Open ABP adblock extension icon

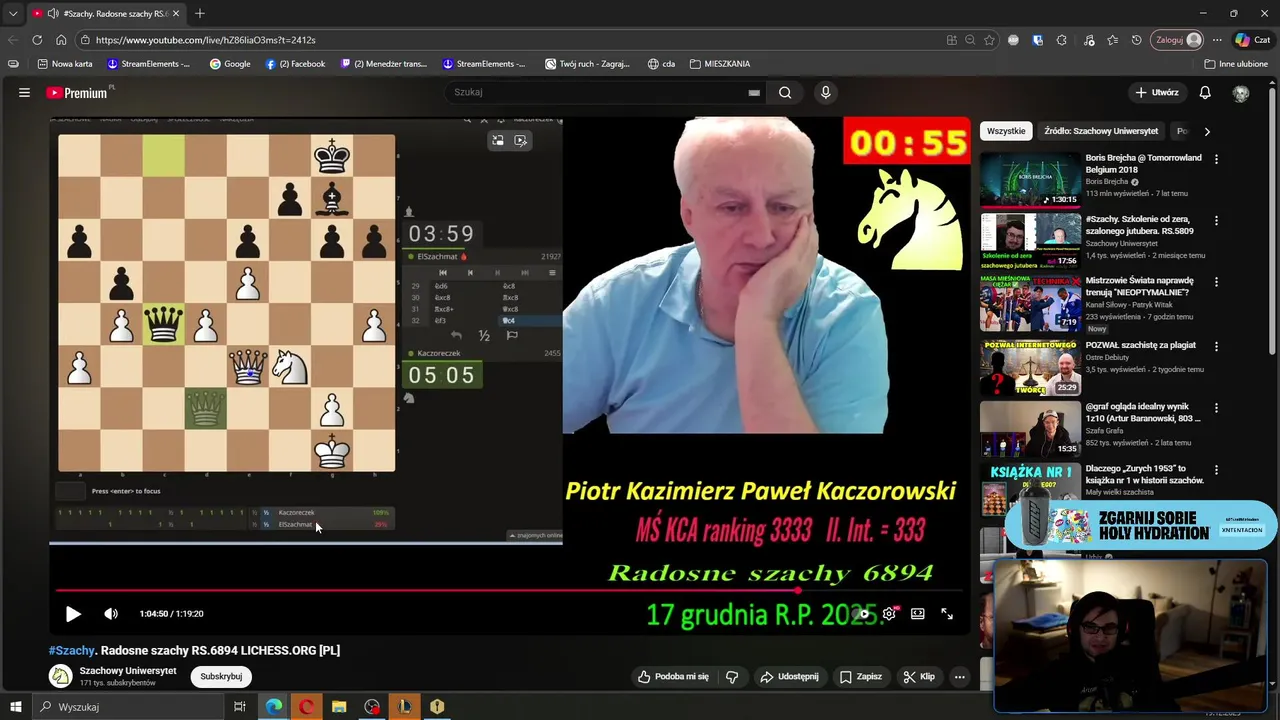pos(1013,40)
